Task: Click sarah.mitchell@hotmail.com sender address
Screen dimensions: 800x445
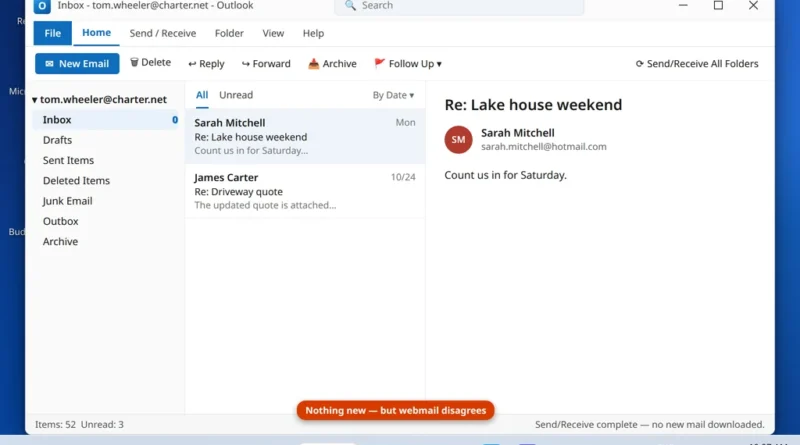Action: click(x=544, y=146)
